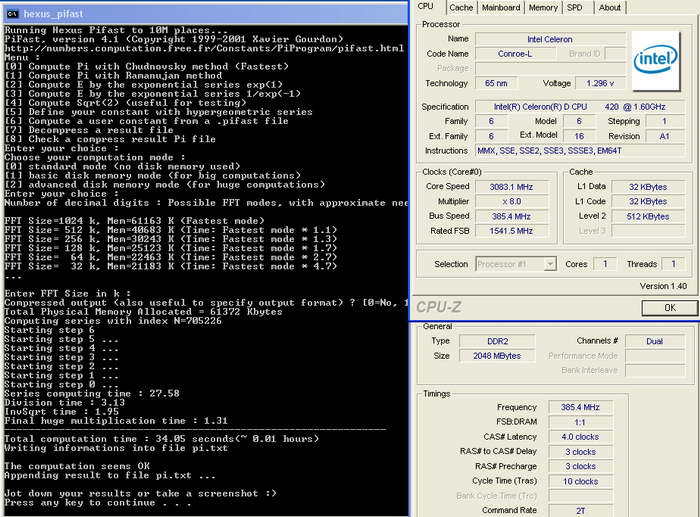Click the Series computing time 27.58 line

click(92, 394)
